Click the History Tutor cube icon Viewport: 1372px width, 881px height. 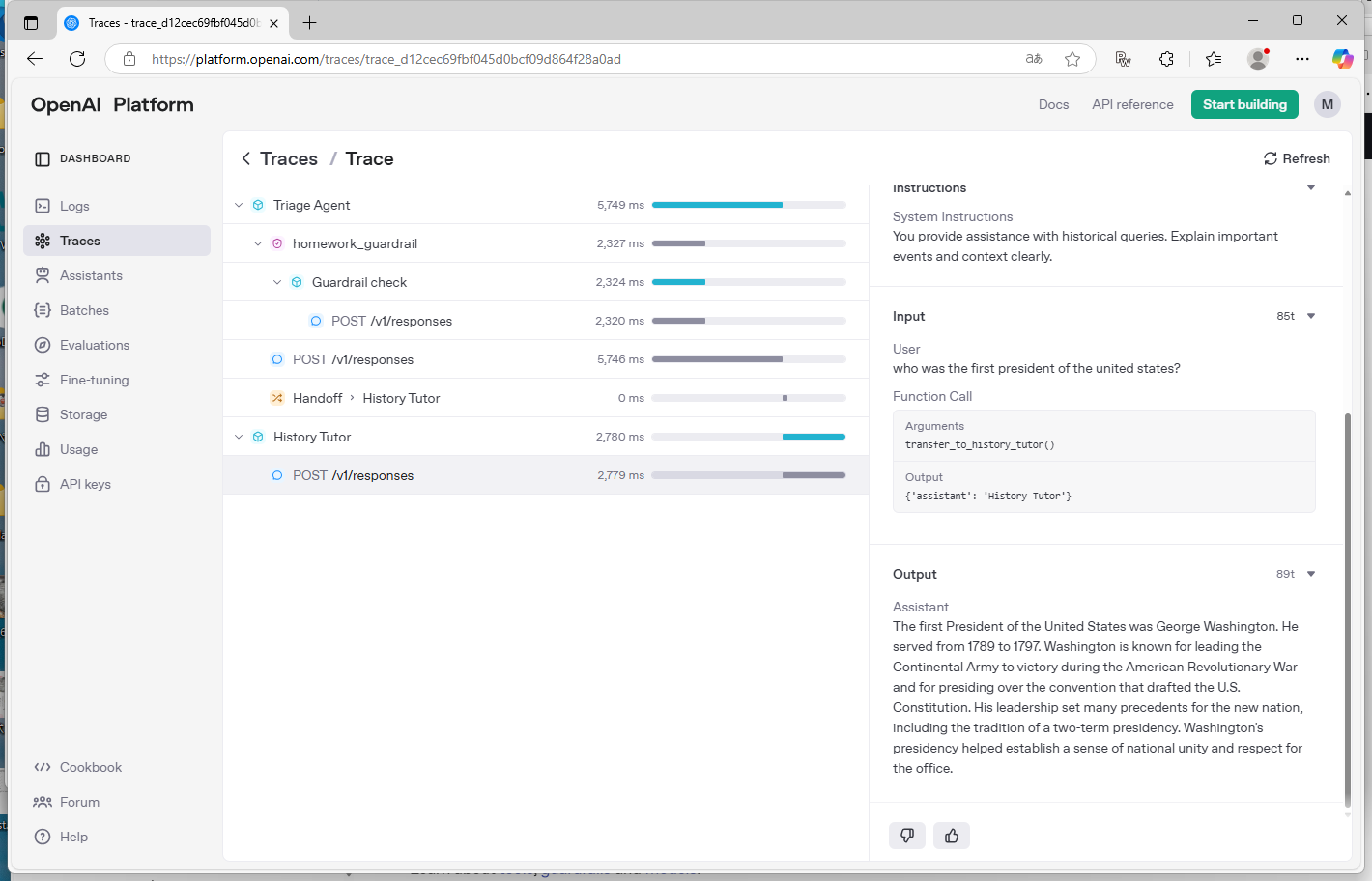[258, 437]
